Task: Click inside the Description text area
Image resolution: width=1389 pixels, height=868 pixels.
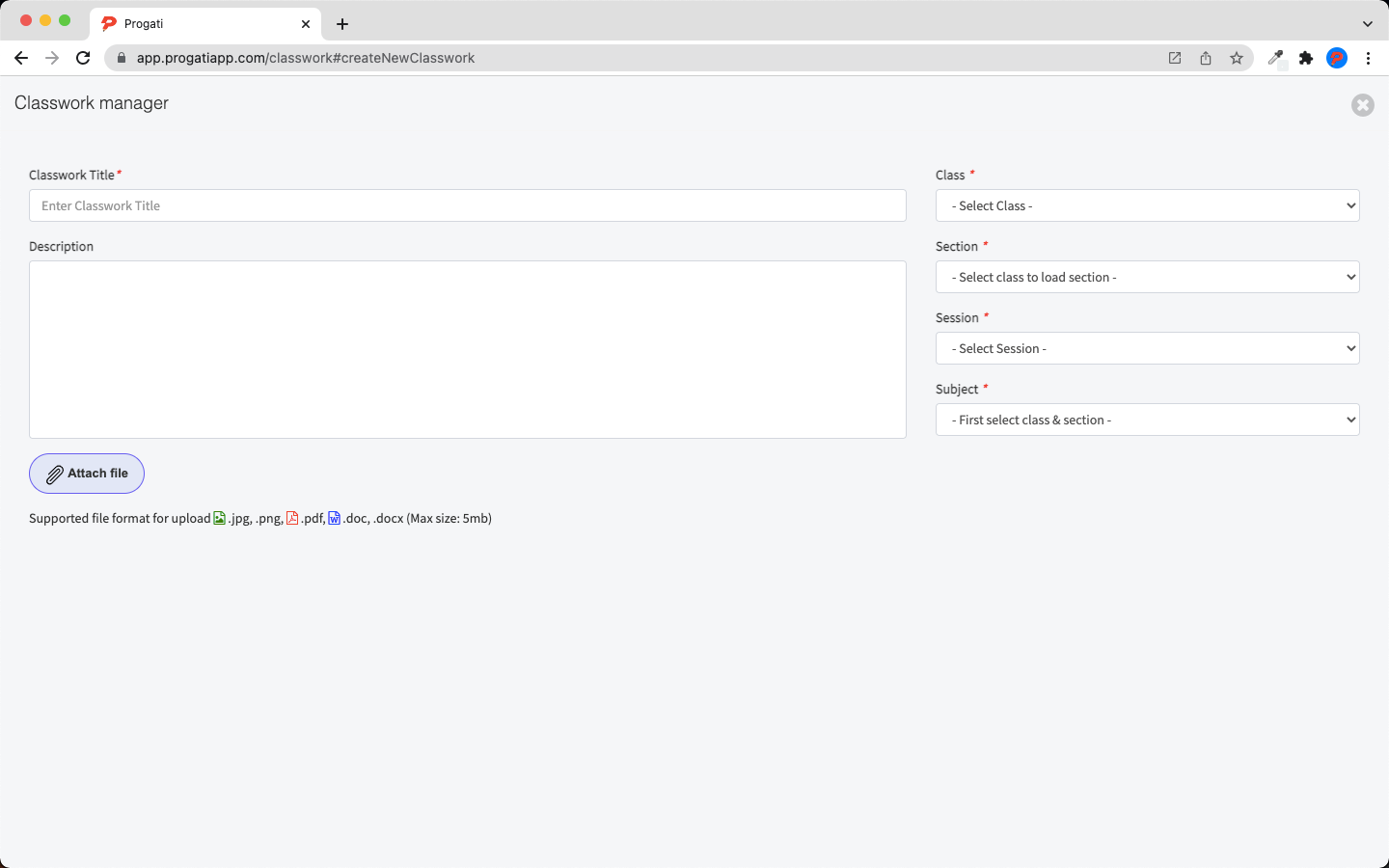Action: pos(468,349)
